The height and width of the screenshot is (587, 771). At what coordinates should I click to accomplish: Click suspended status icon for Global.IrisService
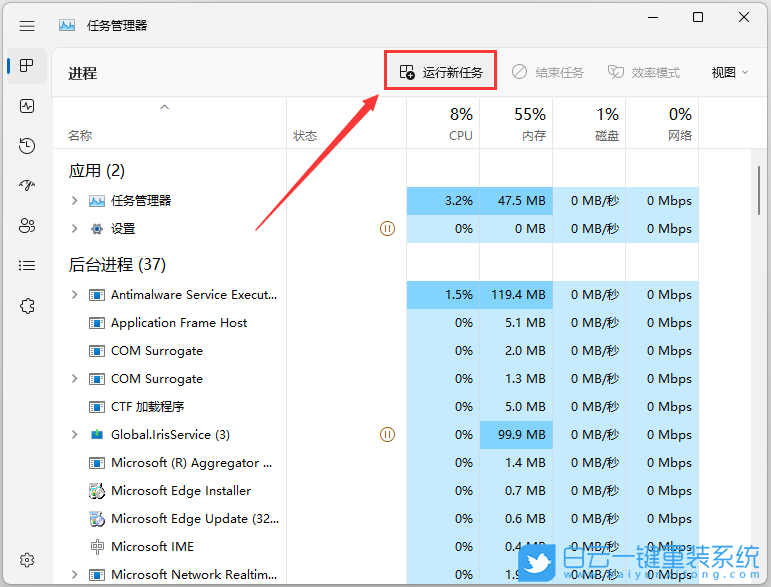click(387, 435)
